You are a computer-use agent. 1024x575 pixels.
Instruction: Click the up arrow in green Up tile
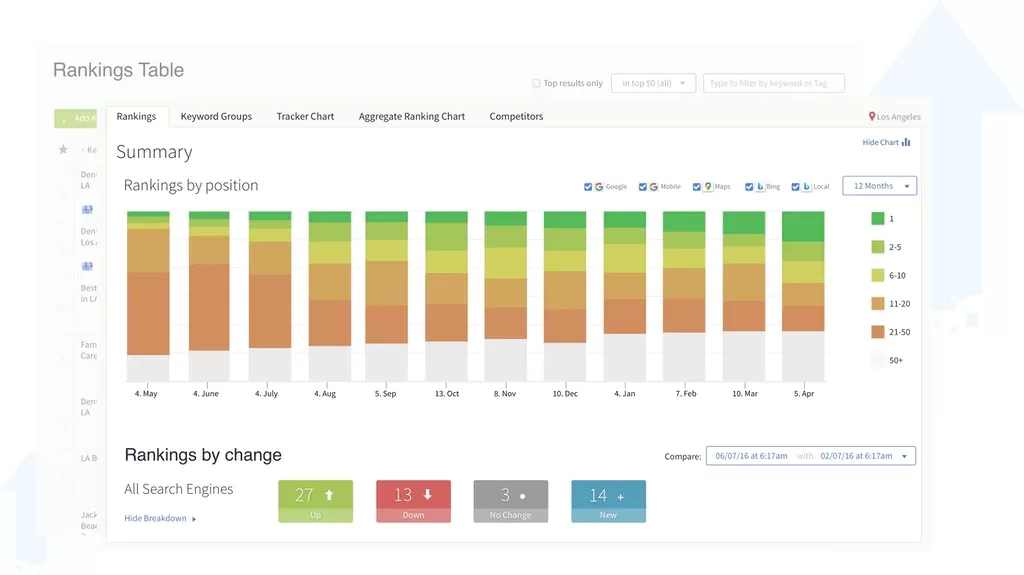331,495
